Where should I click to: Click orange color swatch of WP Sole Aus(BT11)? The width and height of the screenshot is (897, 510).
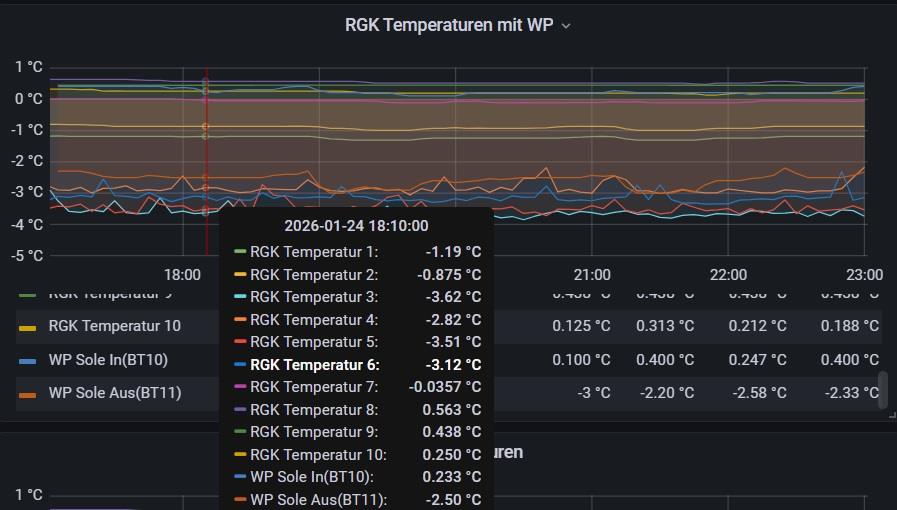pyautogui.click(x=28, y=394)
